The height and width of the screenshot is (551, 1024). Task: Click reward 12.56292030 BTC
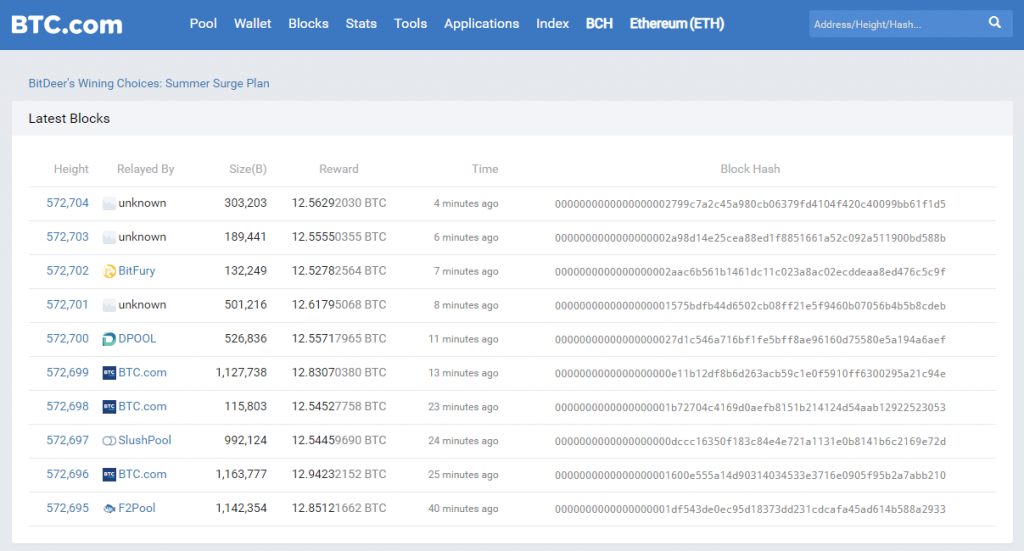point(338,203)
